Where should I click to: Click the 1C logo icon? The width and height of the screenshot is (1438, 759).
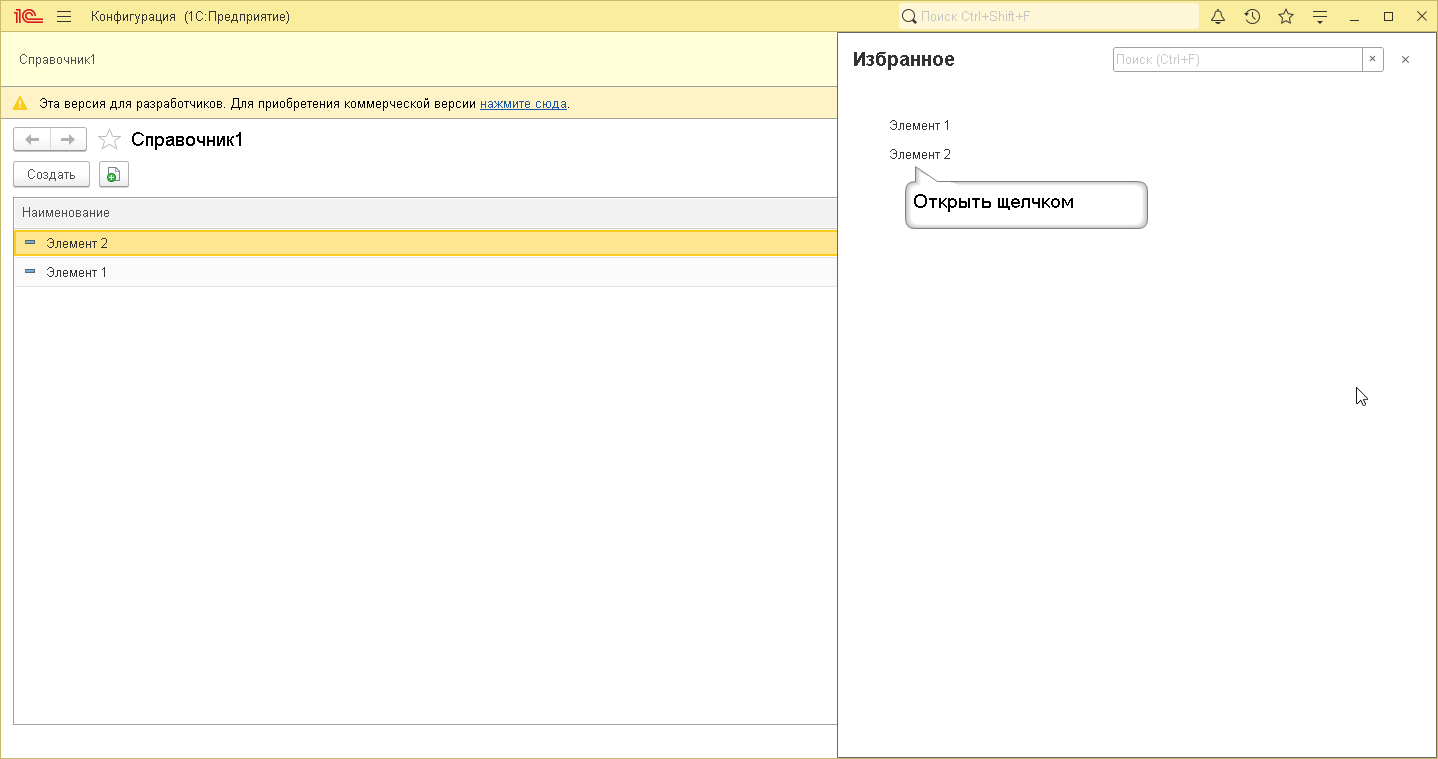[28, 17]
